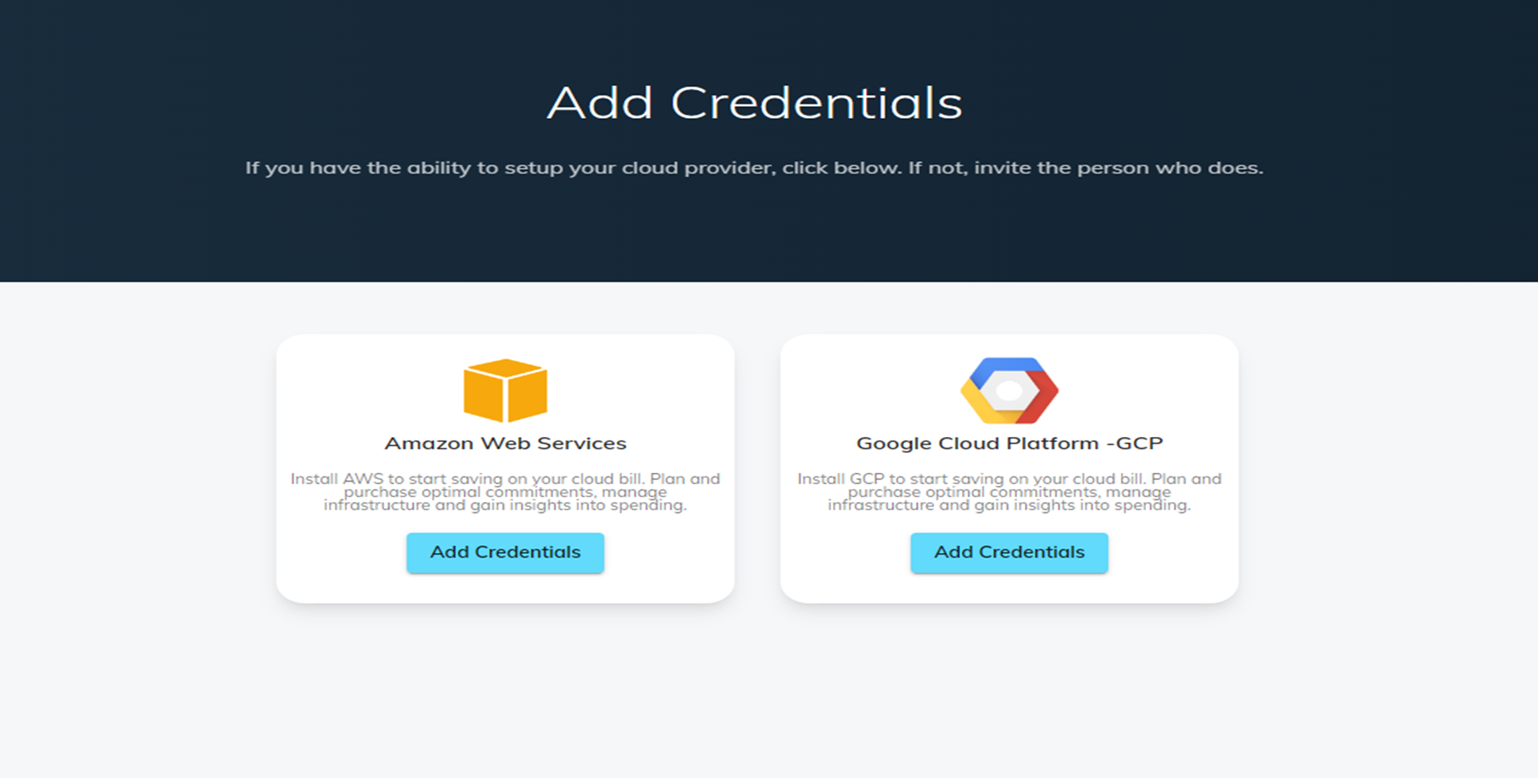1538x778 pixels.
Task: Click the white center of the GCP logo
Action: (x=1009, y=391)
